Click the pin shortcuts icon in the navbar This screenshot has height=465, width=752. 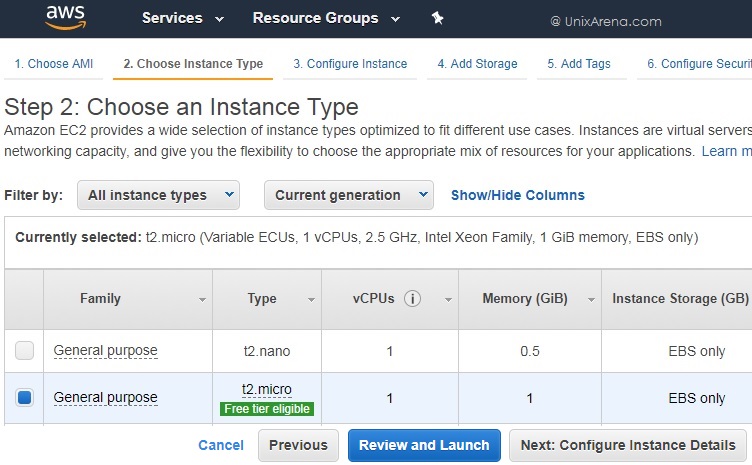(437, 18)
